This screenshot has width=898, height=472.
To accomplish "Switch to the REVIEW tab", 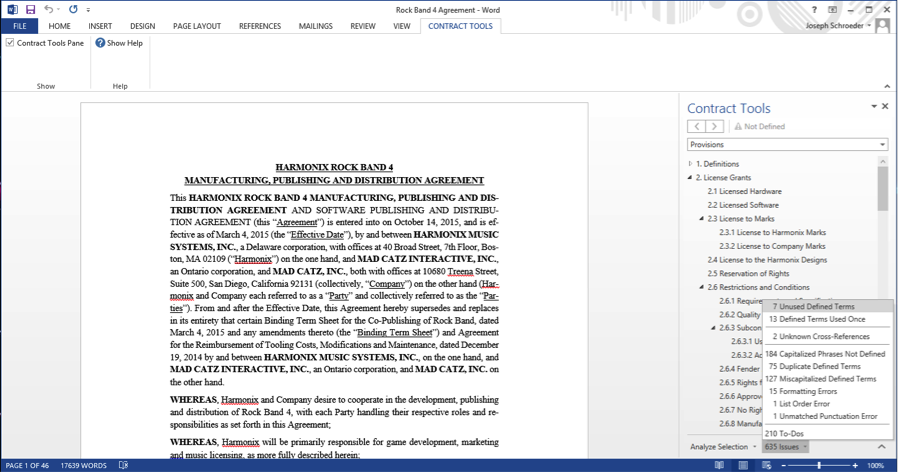I will 363,26.
